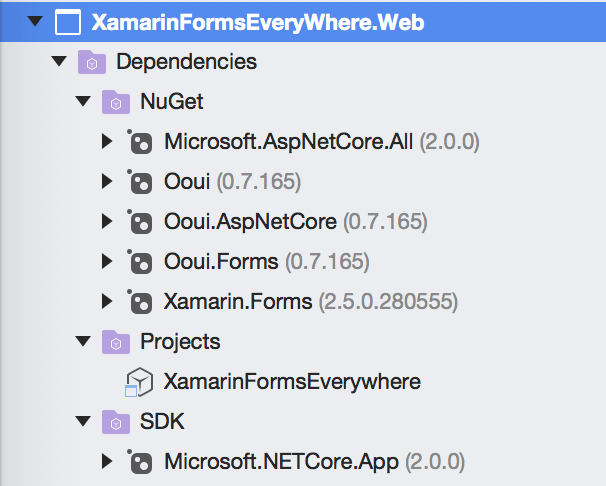606x486 pixels.
Task: Click the Projects folder icon
Action: click(x=116, y=342)
